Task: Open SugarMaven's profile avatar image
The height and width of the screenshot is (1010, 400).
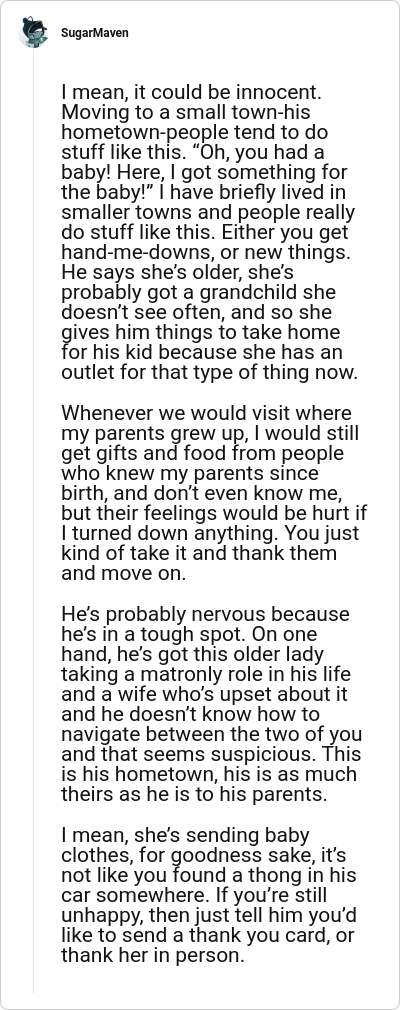Action: point(33,32)
